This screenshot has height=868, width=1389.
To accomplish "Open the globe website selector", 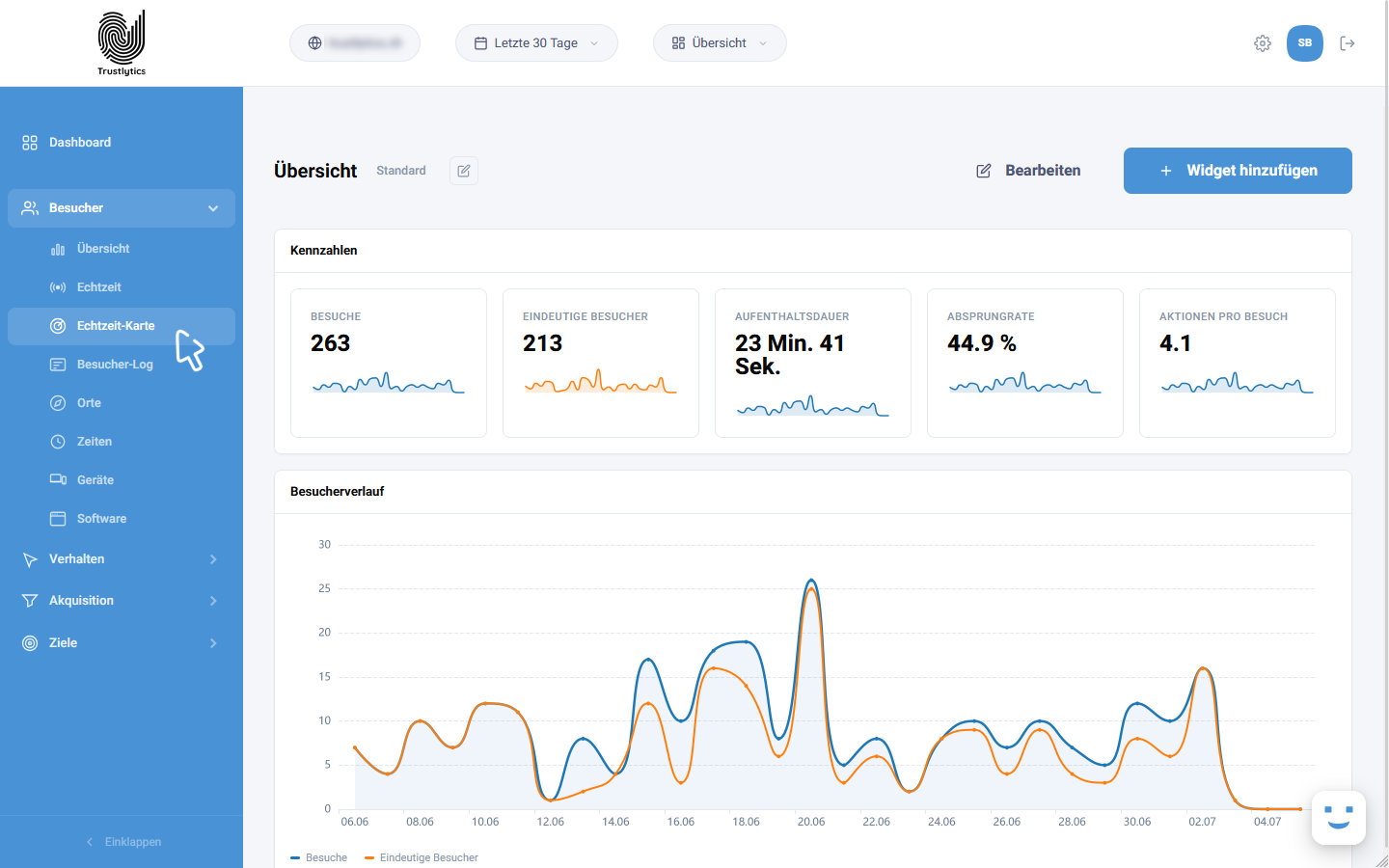I will click(355, 43).
